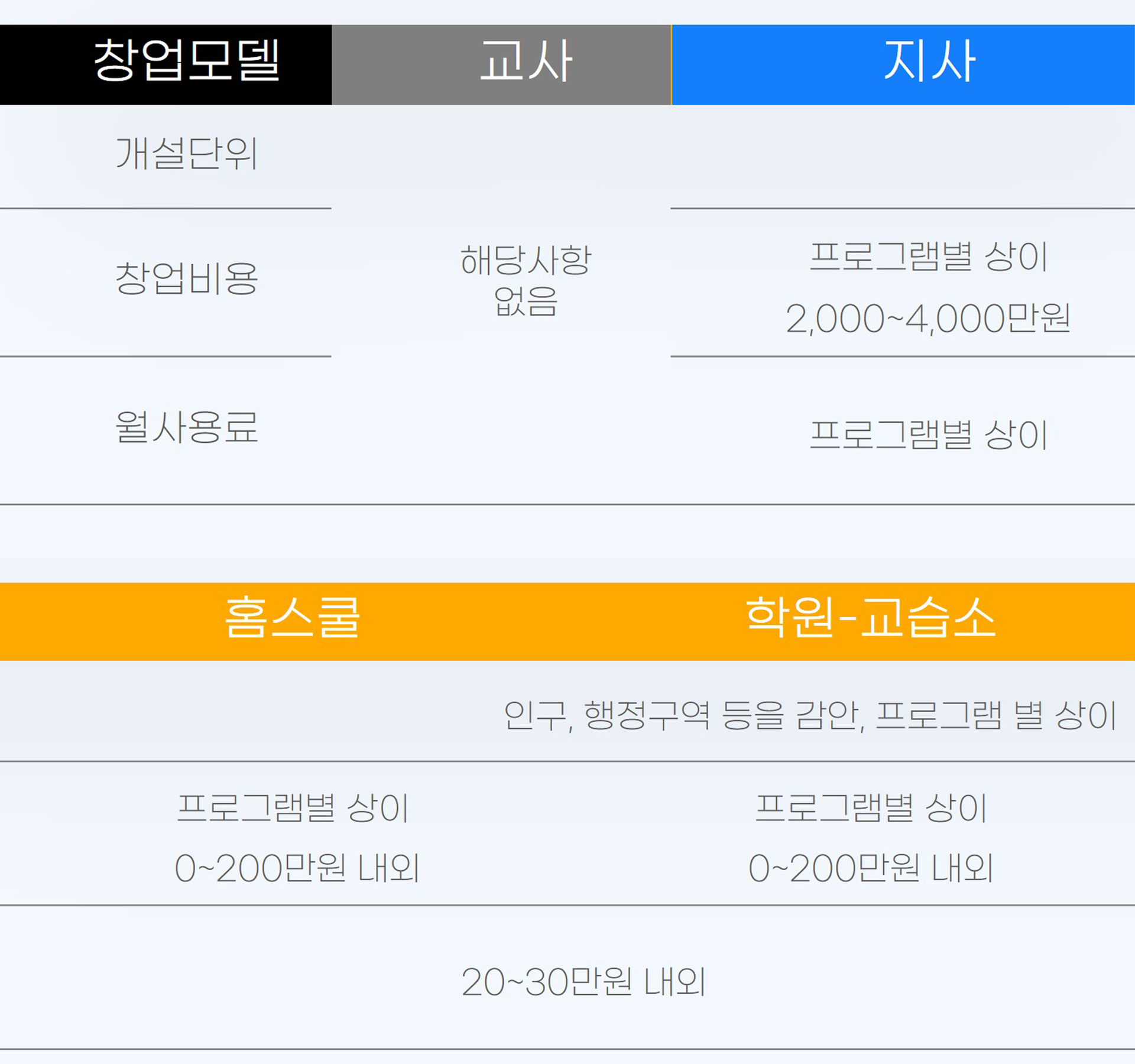Image resolution: width=1135 pixels, height=1064 pixels.
Task: Select the blue 지사 column header
Action: tap(903, 64)
